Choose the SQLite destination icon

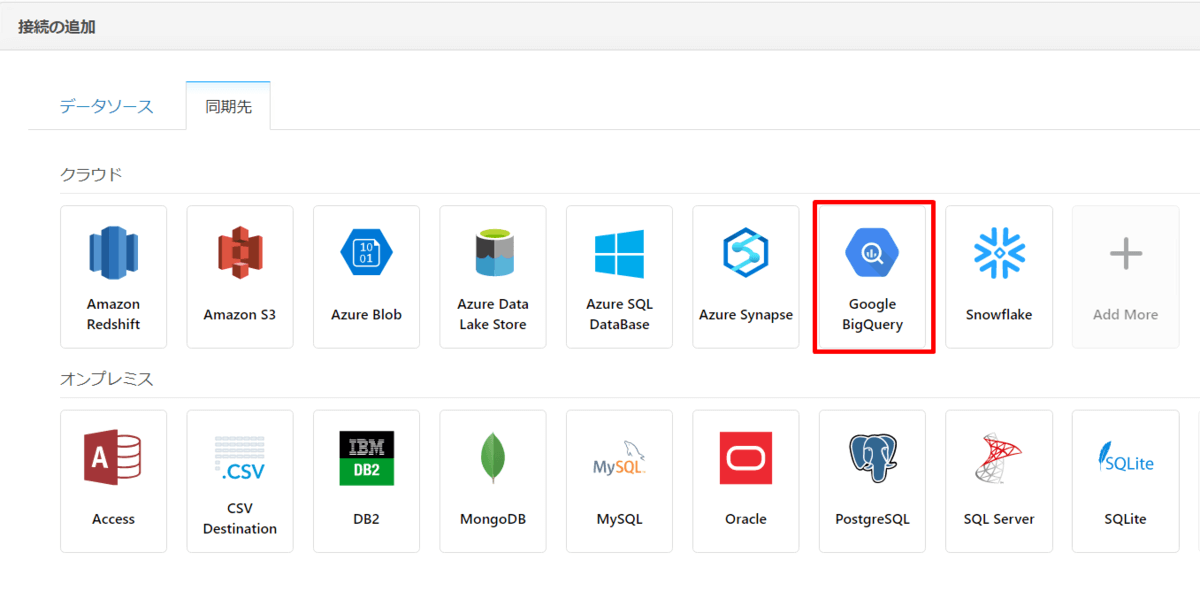(1125, 459)
